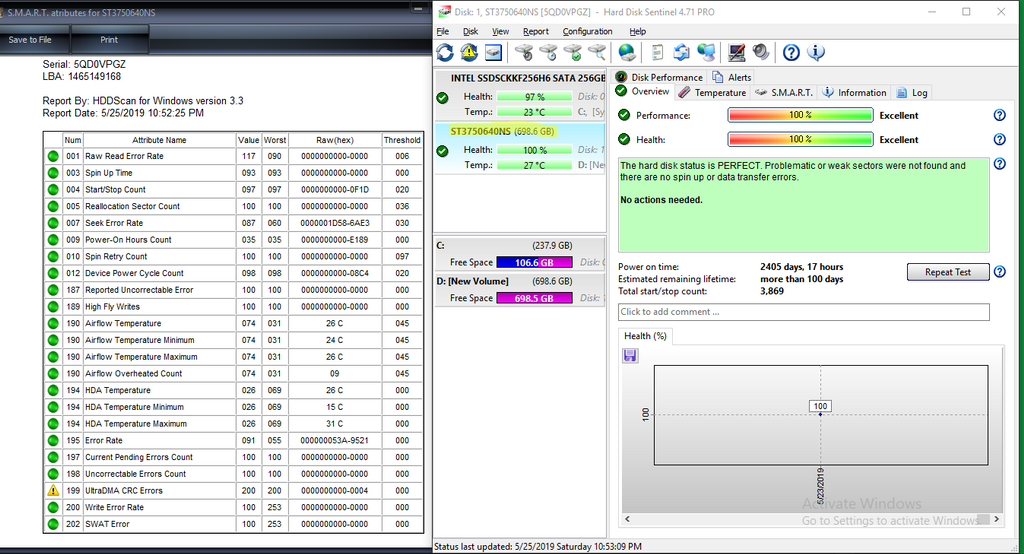Click the save floppy icon above Health chart

[630, 356]
